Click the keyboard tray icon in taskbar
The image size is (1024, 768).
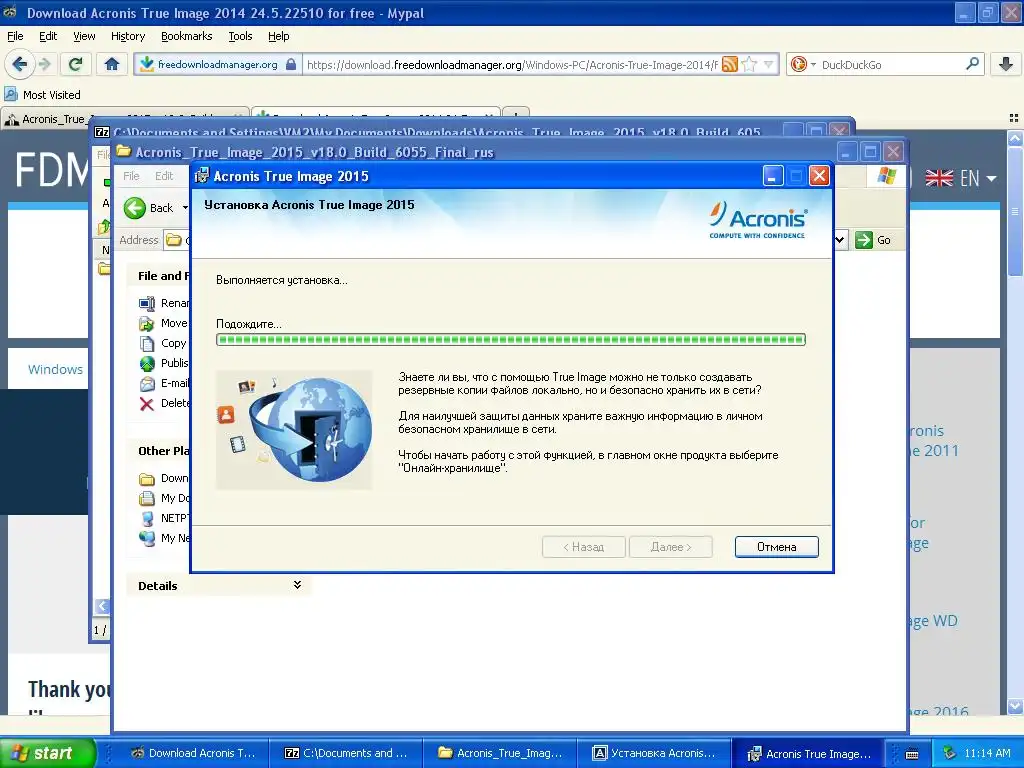[912, 754]
